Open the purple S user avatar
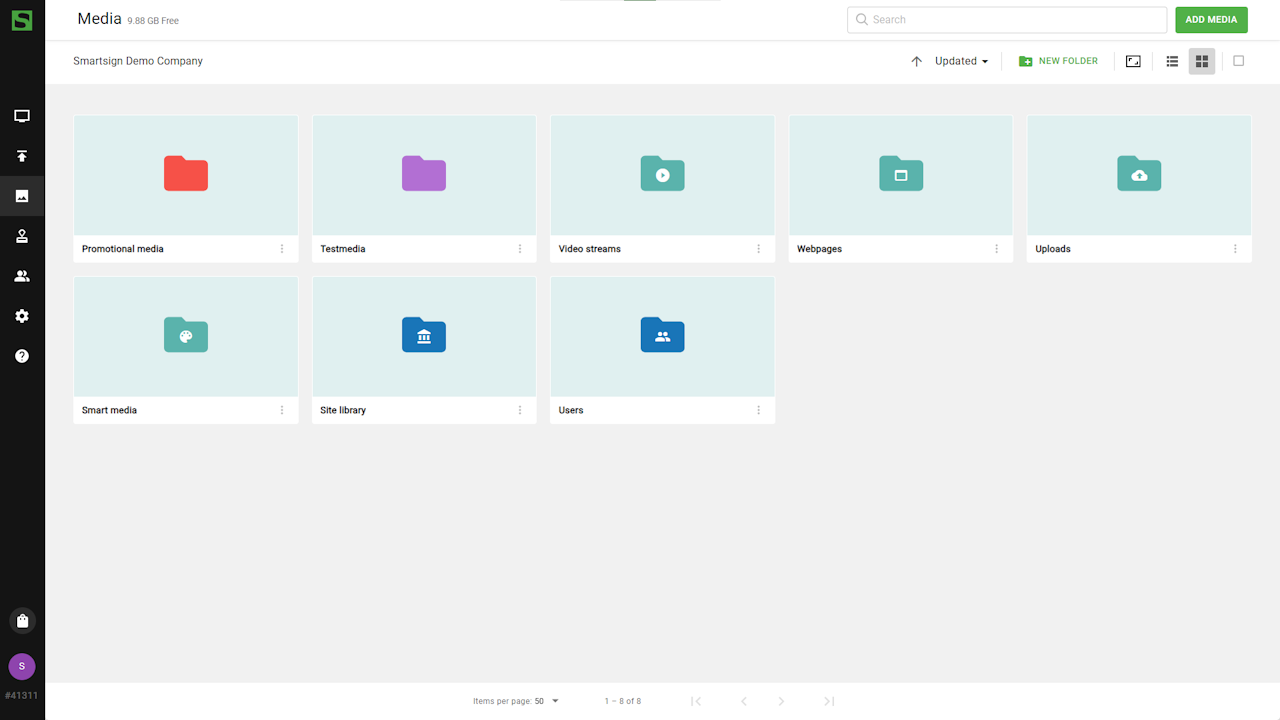Image resolution: width=1280 pixels, height=720 pixels. pos(22,666)
